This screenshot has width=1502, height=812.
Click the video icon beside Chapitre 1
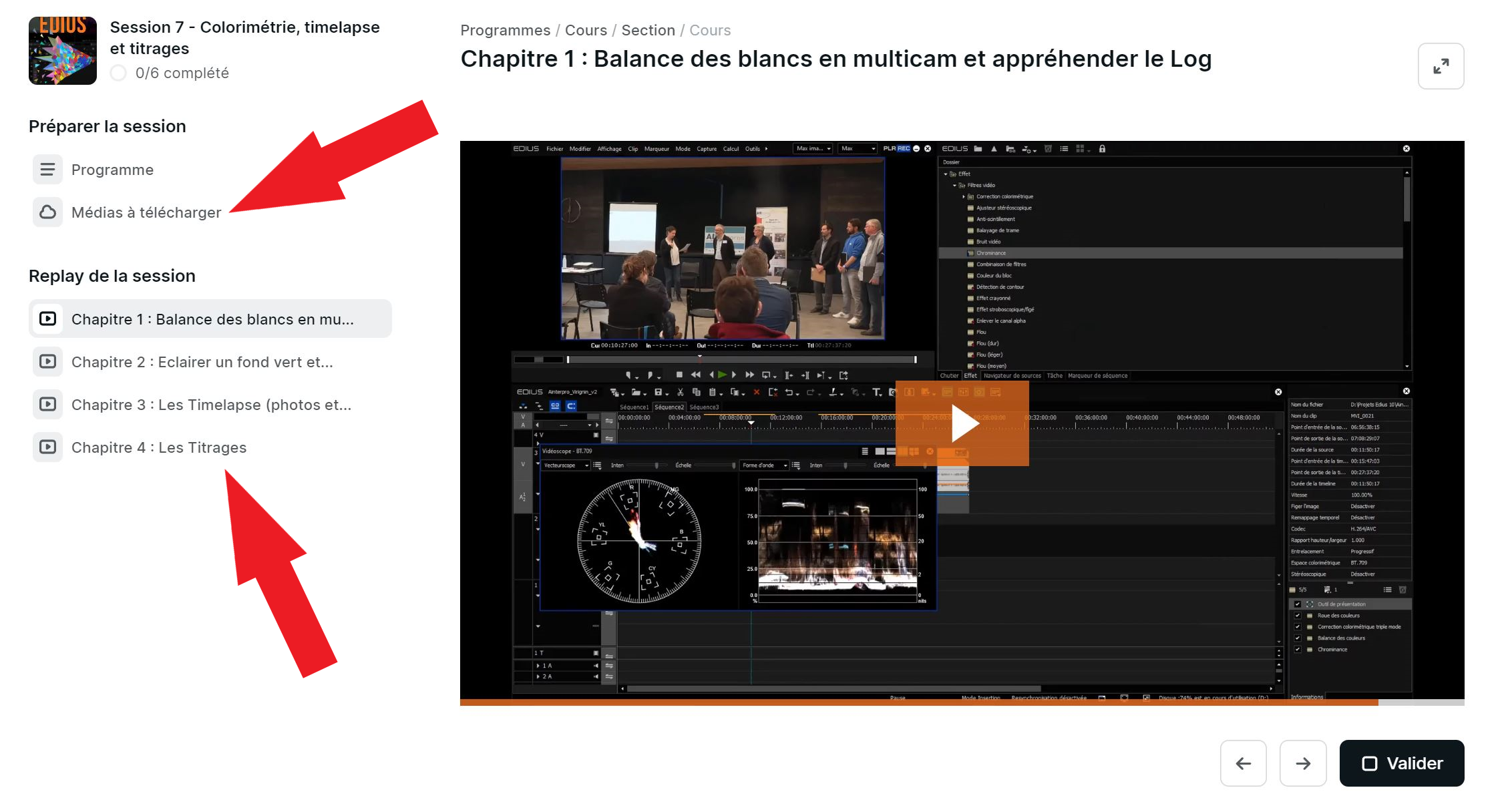tap(47, 319)
